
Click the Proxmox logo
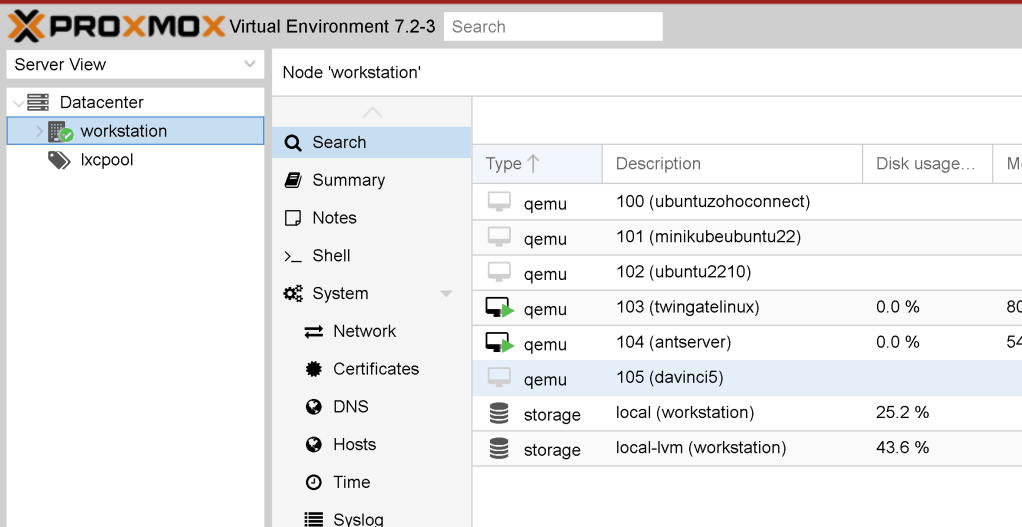tap(116, 26)
